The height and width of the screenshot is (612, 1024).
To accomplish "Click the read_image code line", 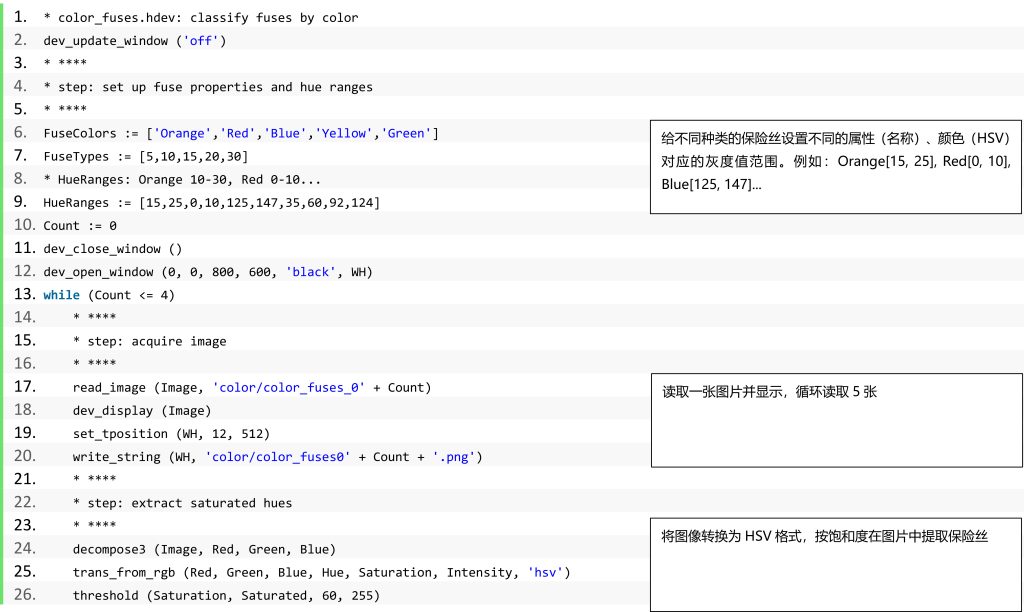I will [251, 387].
